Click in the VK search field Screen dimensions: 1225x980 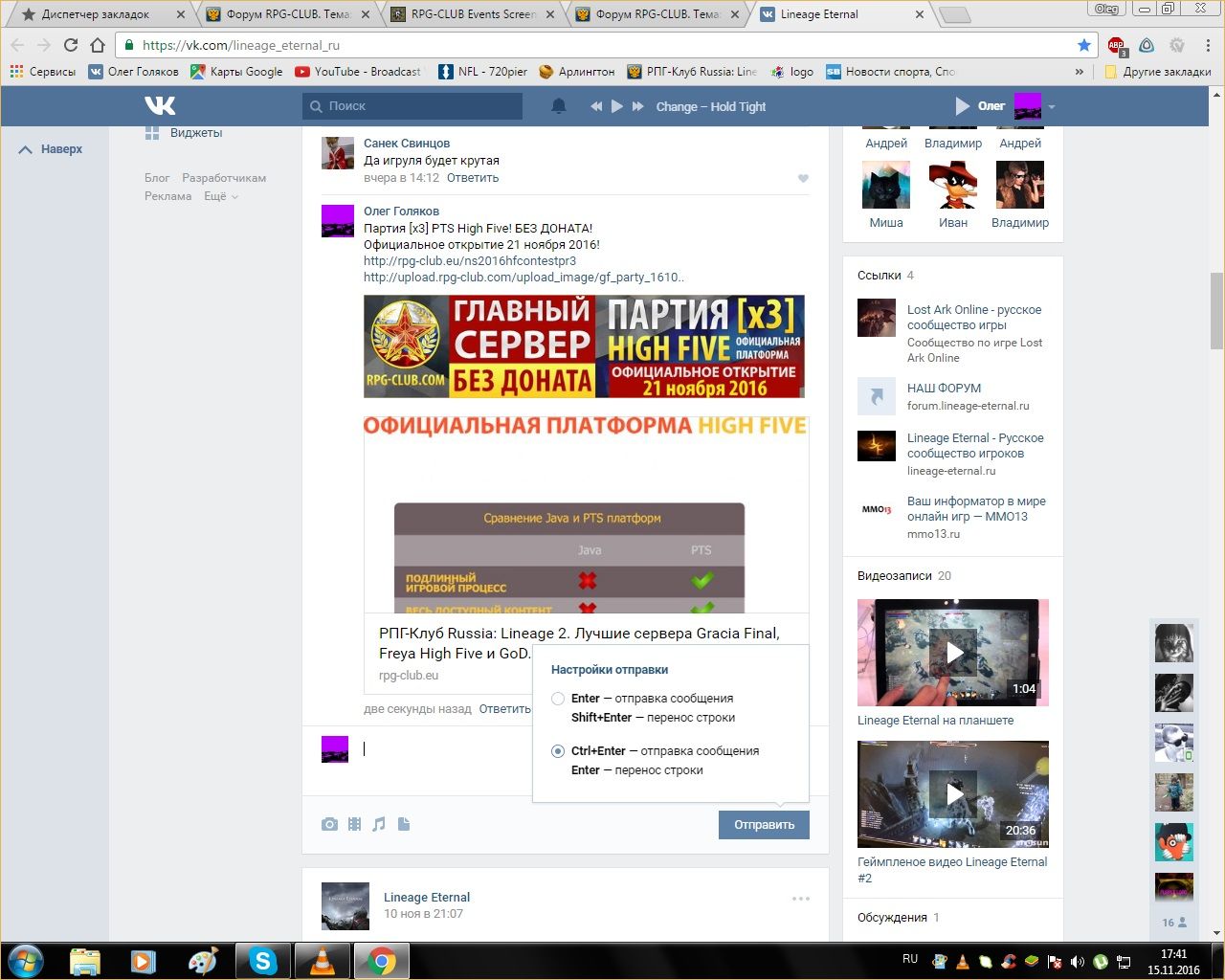(412, 106)
